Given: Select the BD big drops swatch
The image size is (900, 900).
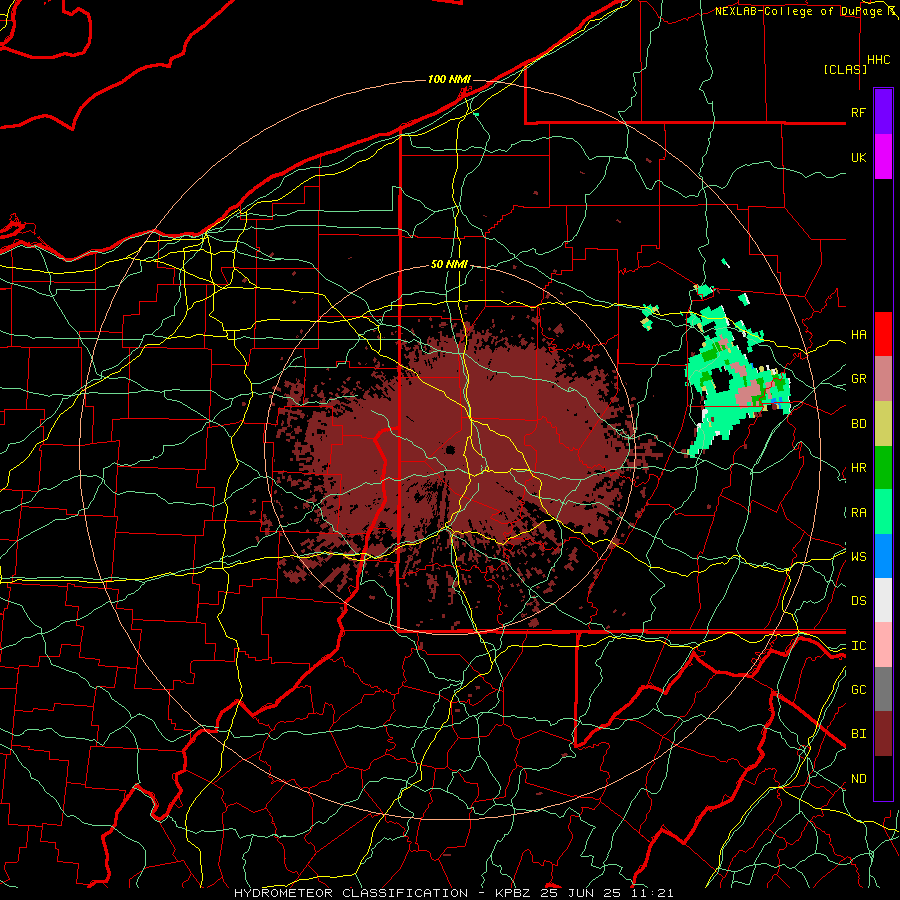Looking at the screenshot, I should click(x=883, y=424).
